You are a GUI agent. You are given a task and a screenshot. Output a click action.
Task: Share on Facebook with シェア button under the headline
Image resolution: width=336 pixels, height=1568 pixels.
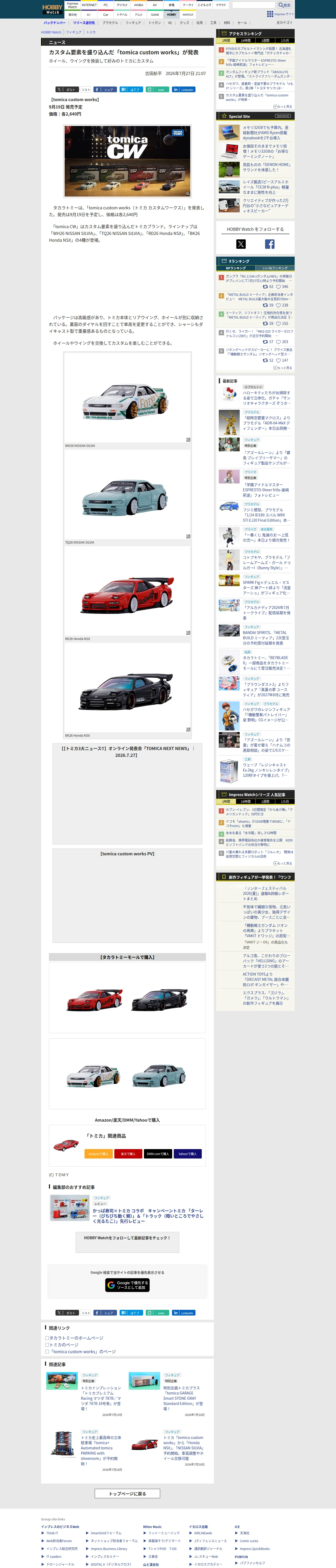click(x=105, y=89)
